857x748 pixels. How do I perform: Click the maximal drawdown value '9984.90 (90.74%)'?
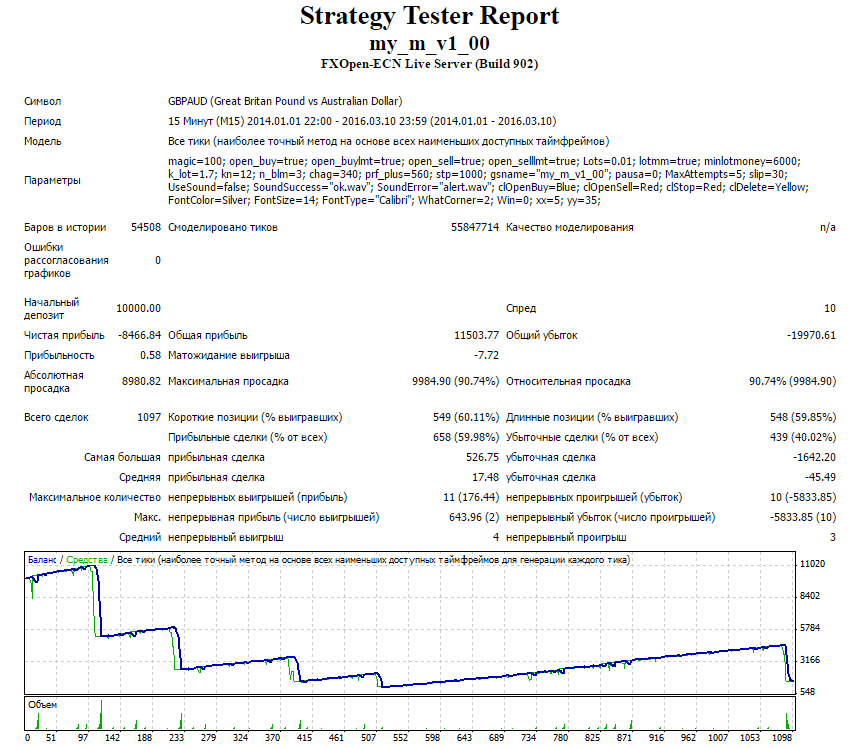[455, 382]
